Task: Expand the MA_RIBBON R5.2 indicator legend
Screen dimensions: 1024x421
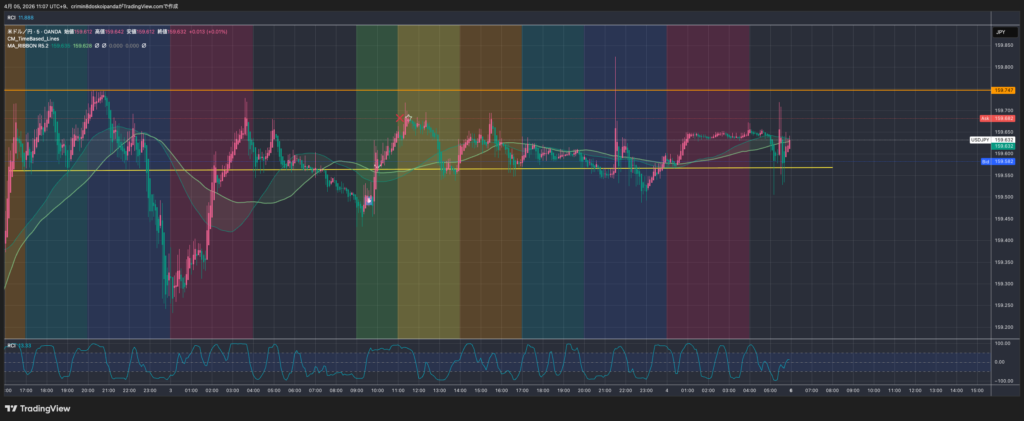Action: pos(28,46)
